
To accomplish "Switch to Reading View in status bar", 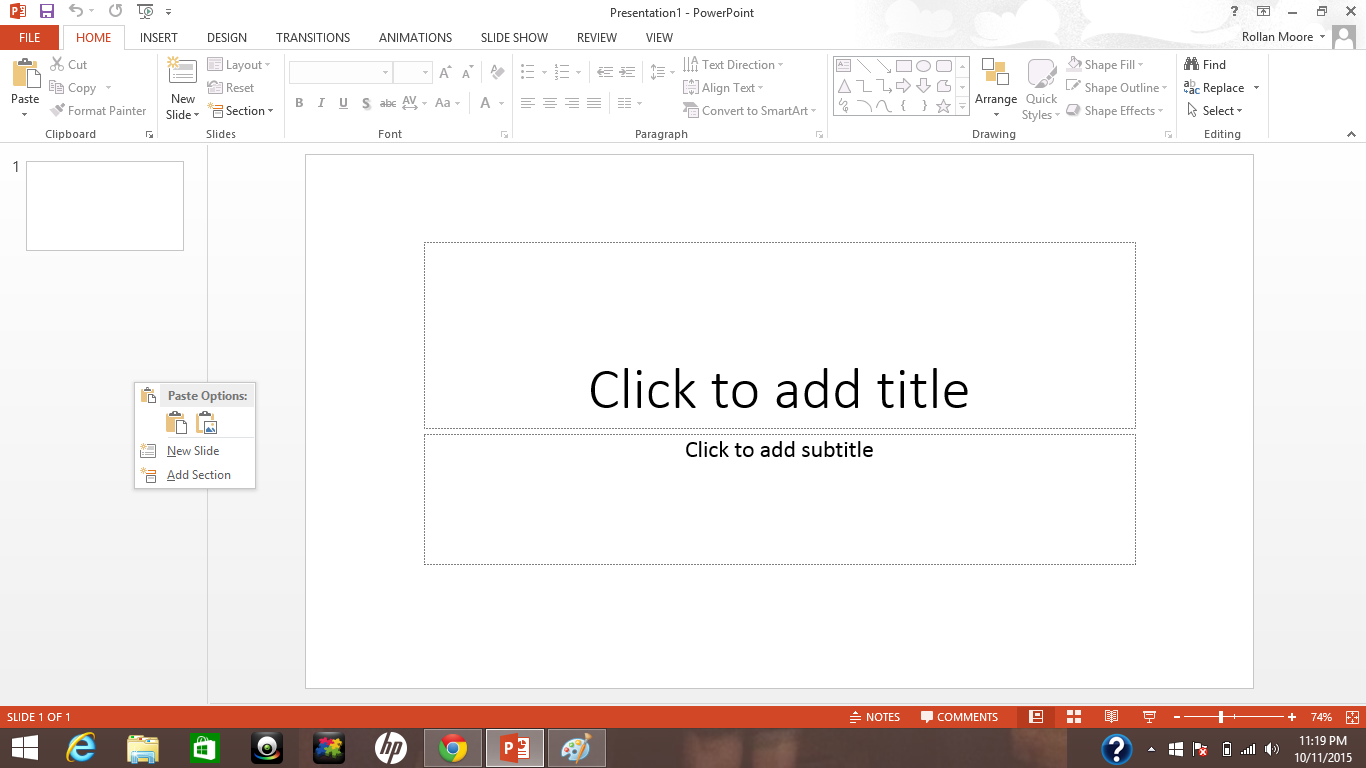I will (1111, 717).
